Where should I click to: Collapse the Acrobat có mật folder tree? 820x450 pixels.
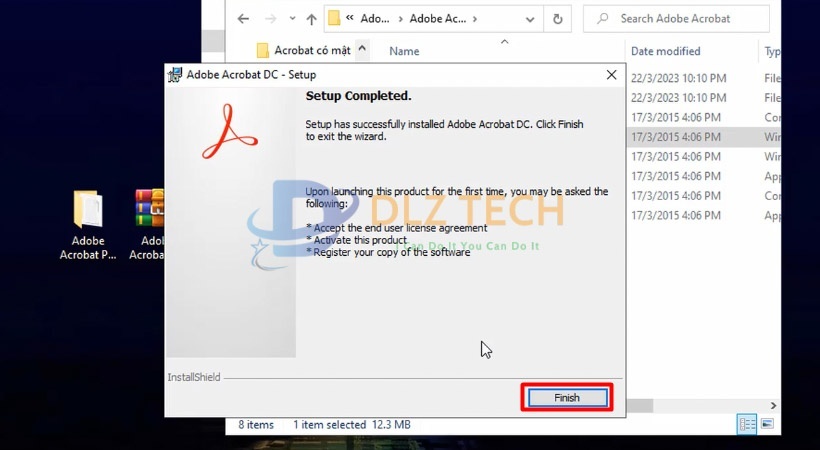click(361, 49)
